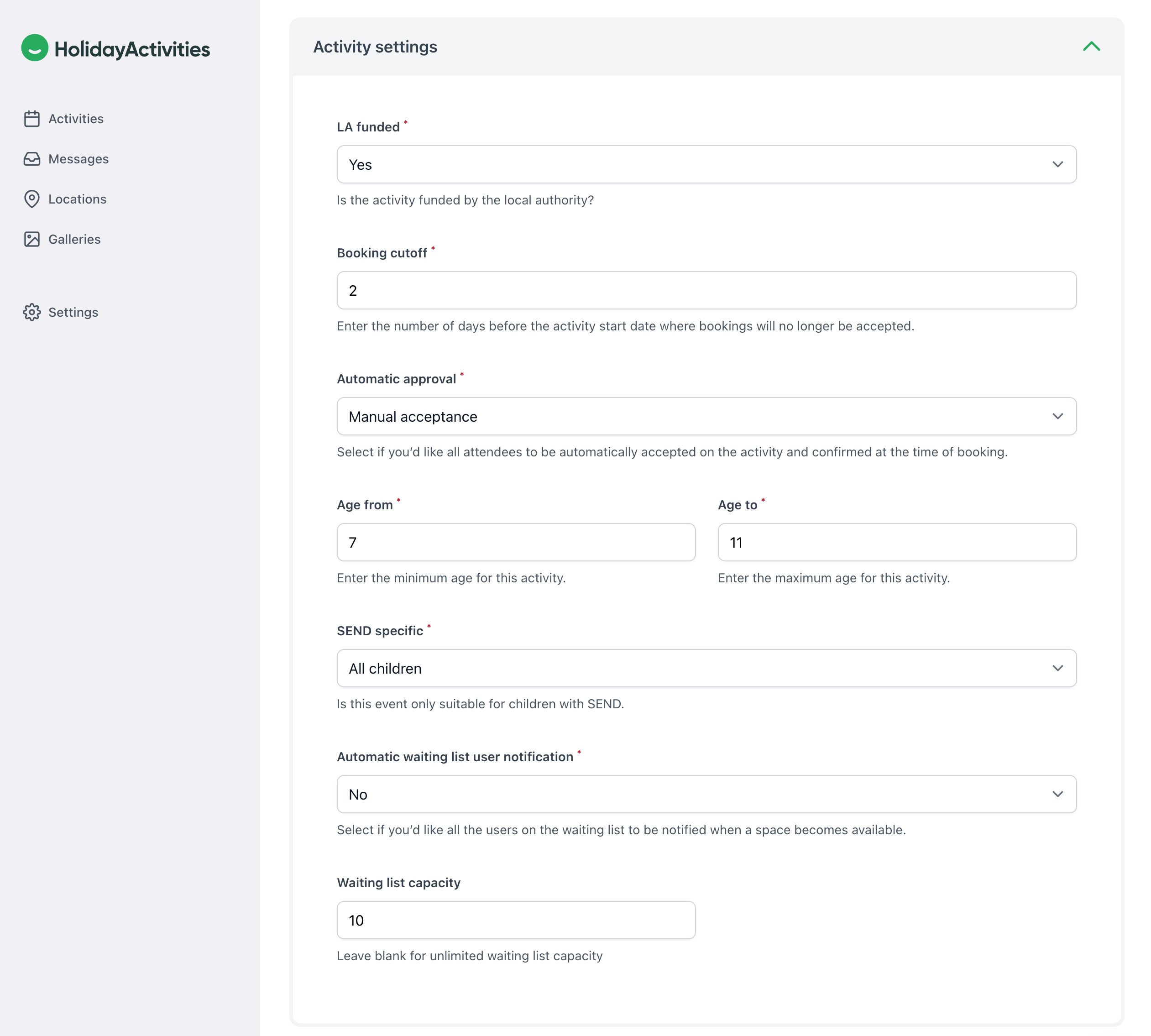Viewport: 1151px width, 1036px height.
Task: Open Automatic waiting list notification dropdown
Action: click(x=706, y=794)
